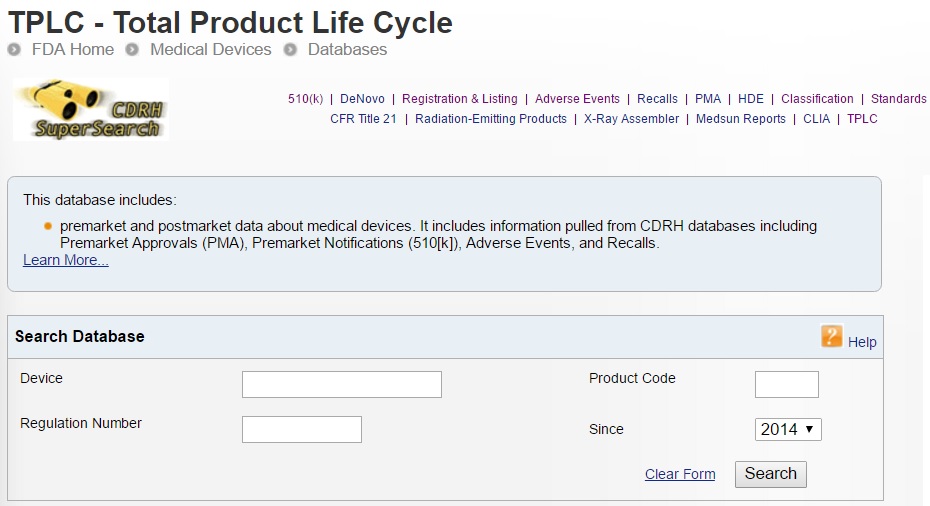
Task: Open Radiation-Emitting Products link
Action: (491, 119)
